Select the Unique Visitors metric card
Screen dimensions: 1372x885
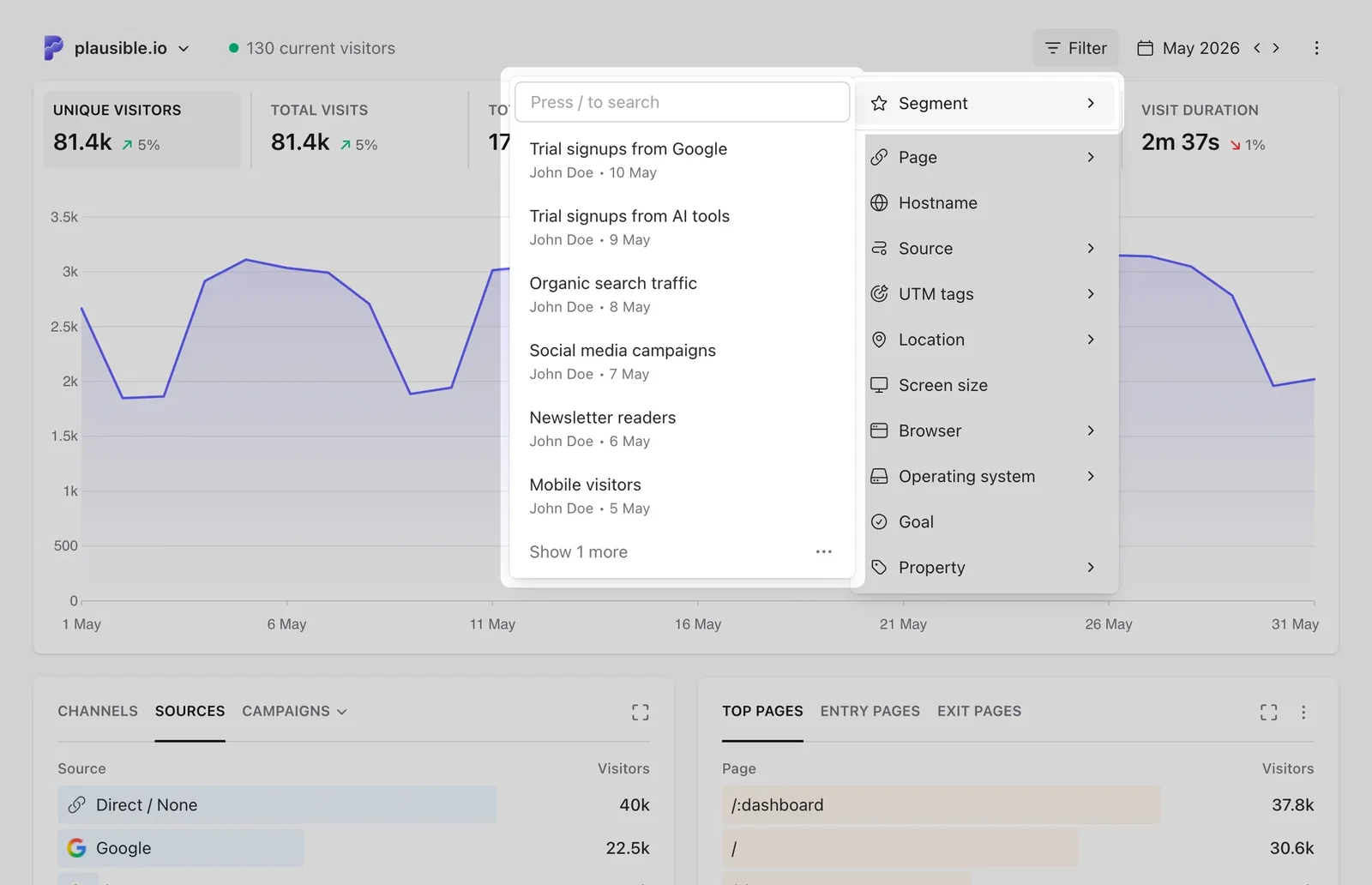pos(142,129)
